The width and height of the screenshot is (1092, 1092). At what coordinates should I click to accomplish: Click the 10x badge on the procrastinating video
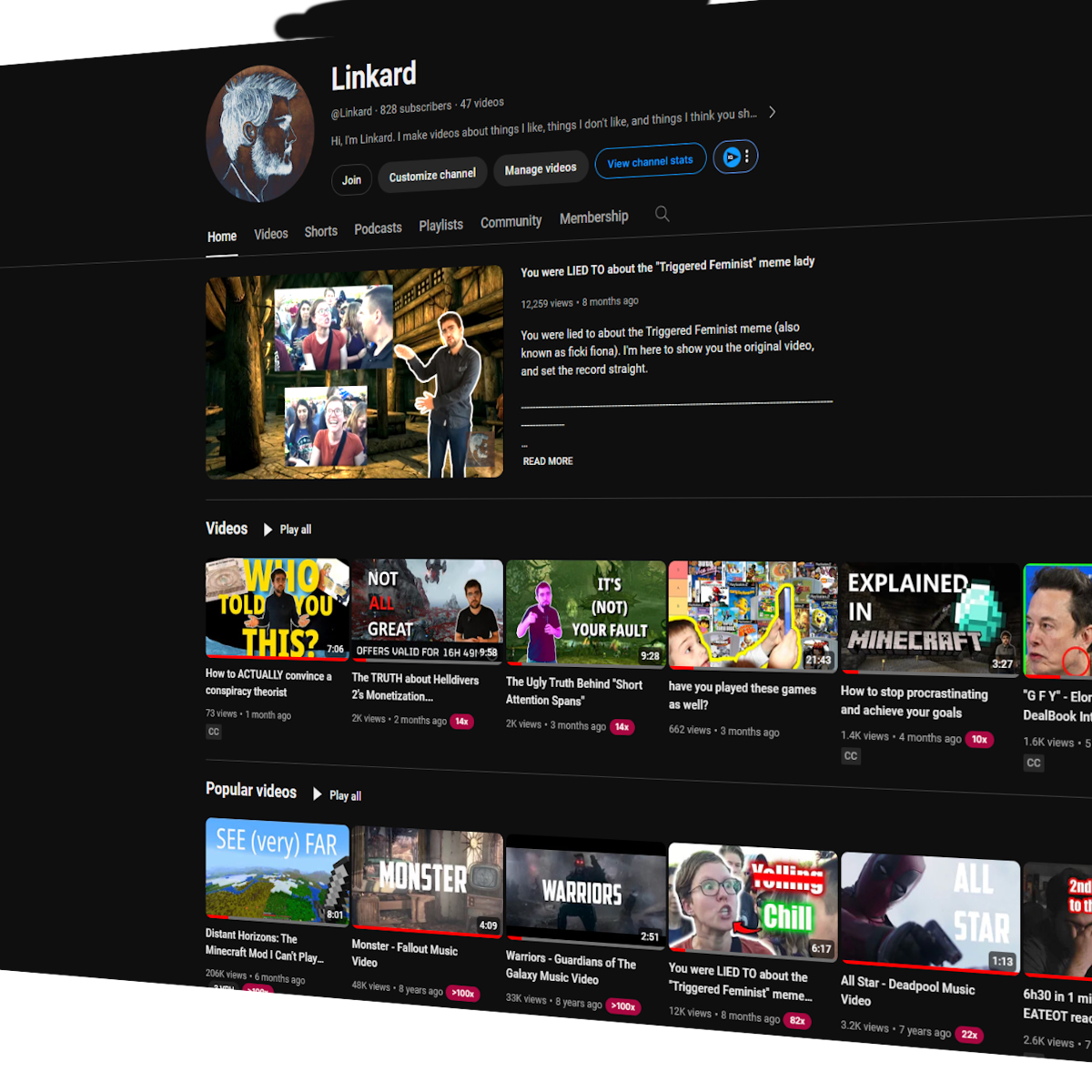point(979,740)
